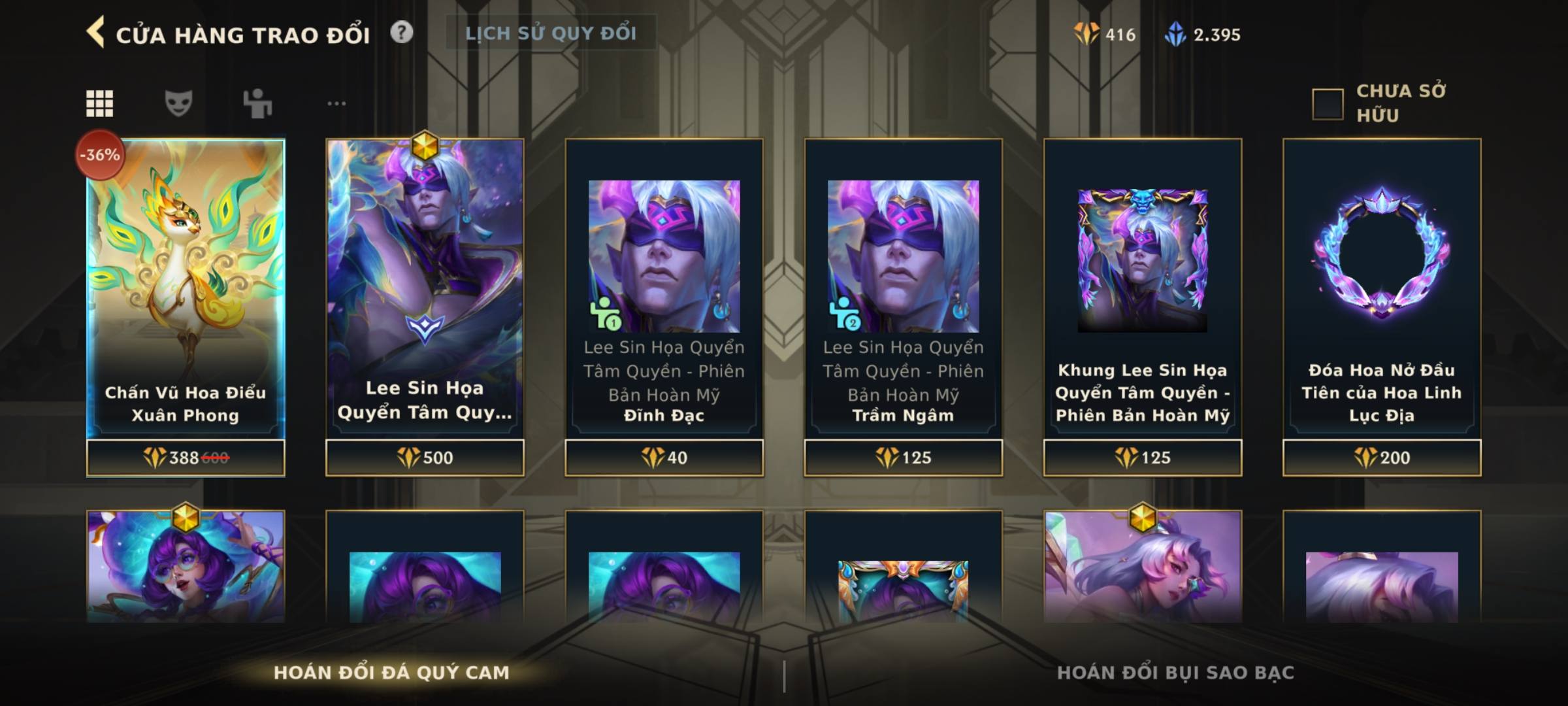Viewport: 1568px width, 706px height.
Task: Open the purple-haired skin card in second row
Action: pos(186,566)
